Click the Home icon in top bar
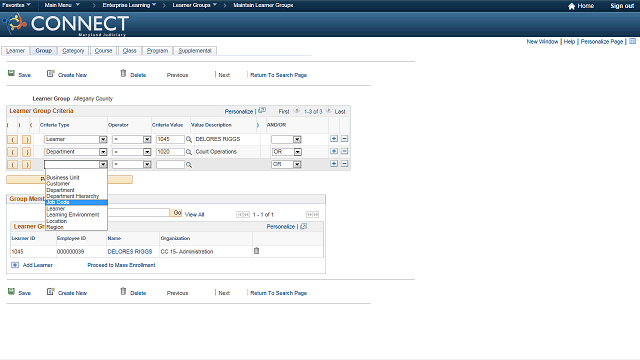Screen dimensions: 640x360 (571, 6)
